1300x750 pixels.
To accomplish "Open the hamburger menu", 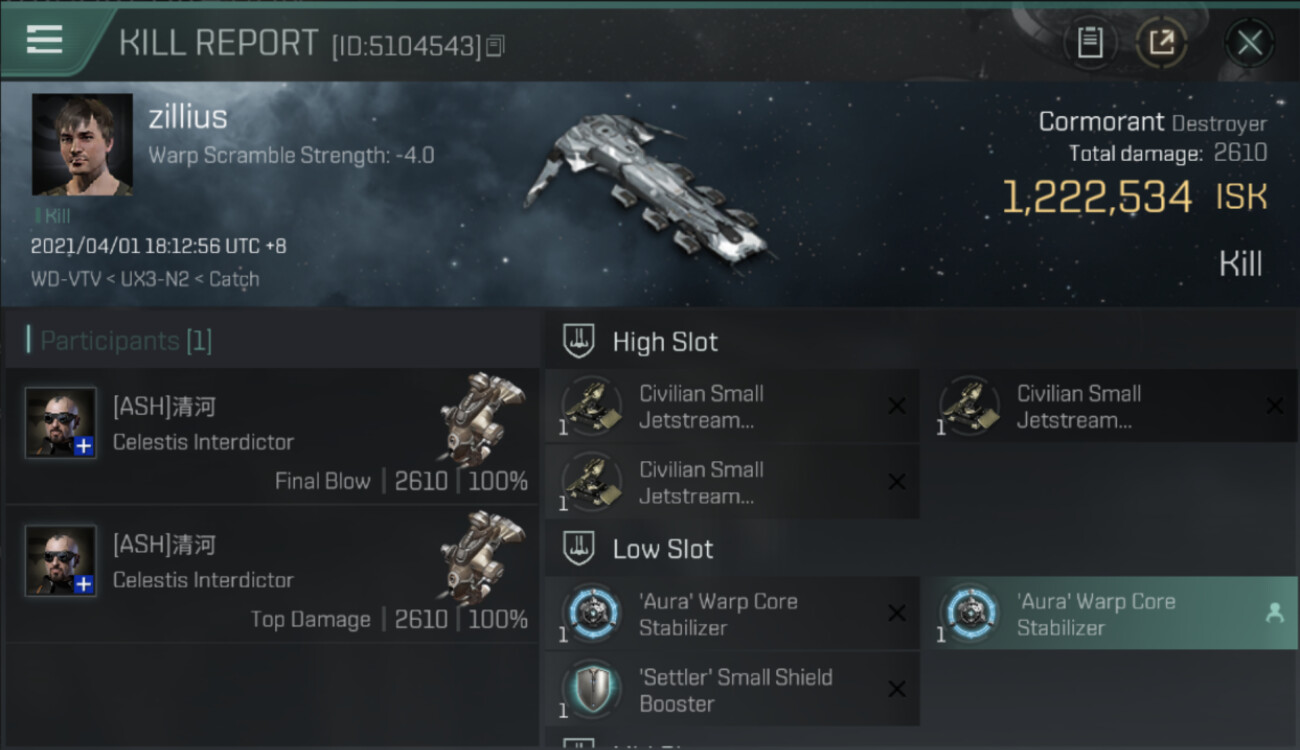I will point(44,40).
